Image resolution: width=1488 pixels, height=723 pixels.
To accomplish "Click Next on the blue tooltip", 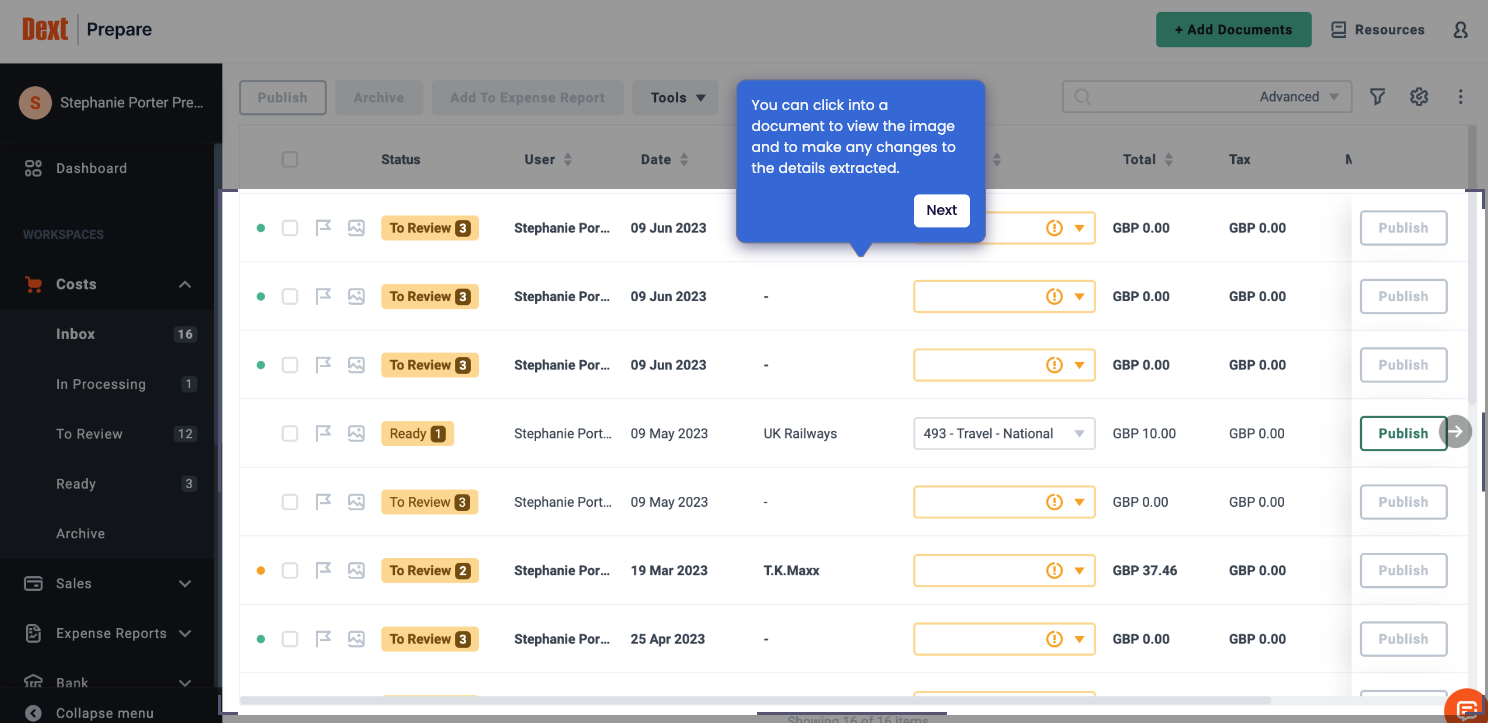I will point(941,210).
